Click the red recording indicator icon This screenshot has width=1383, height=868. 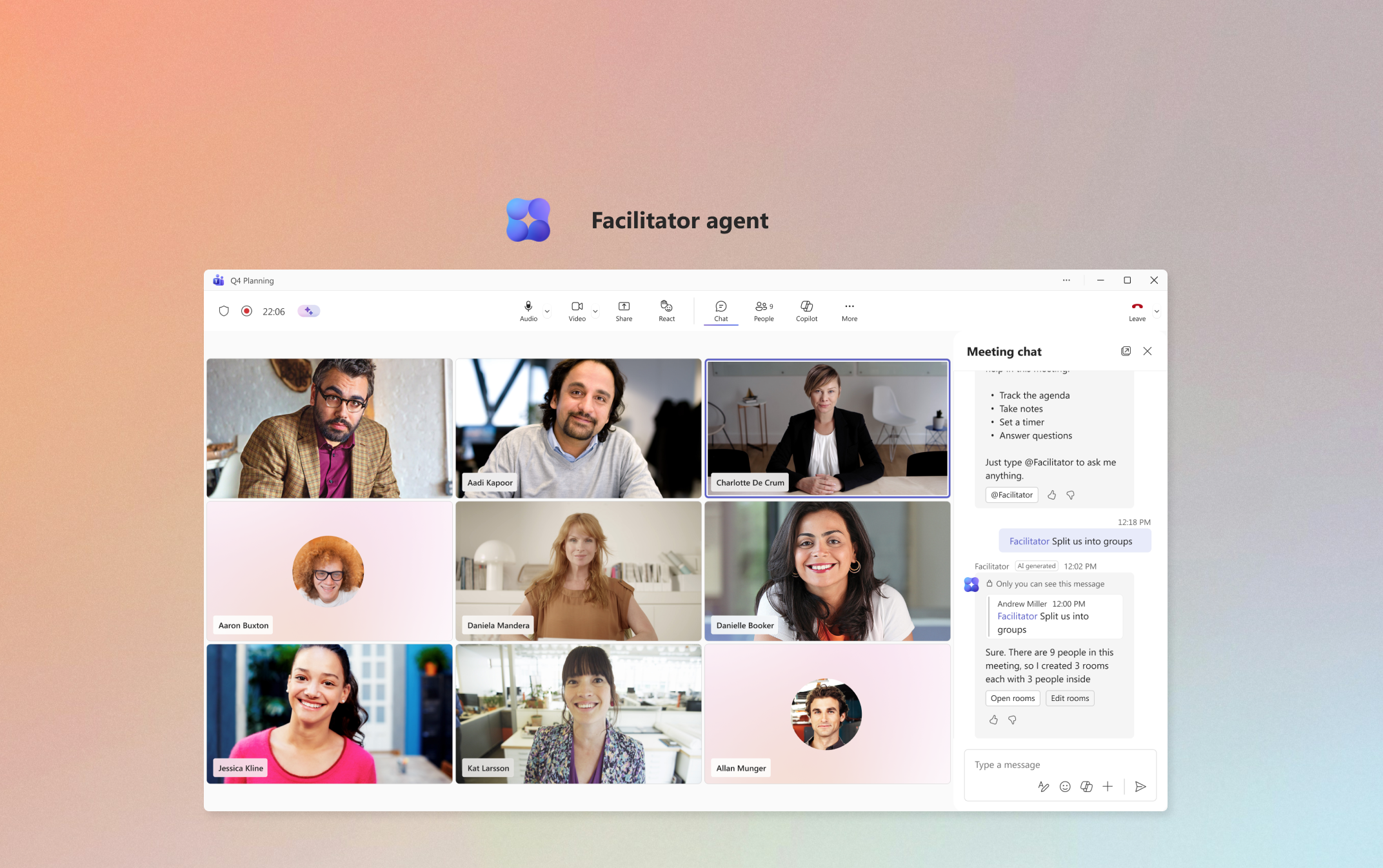click(246, 311)
